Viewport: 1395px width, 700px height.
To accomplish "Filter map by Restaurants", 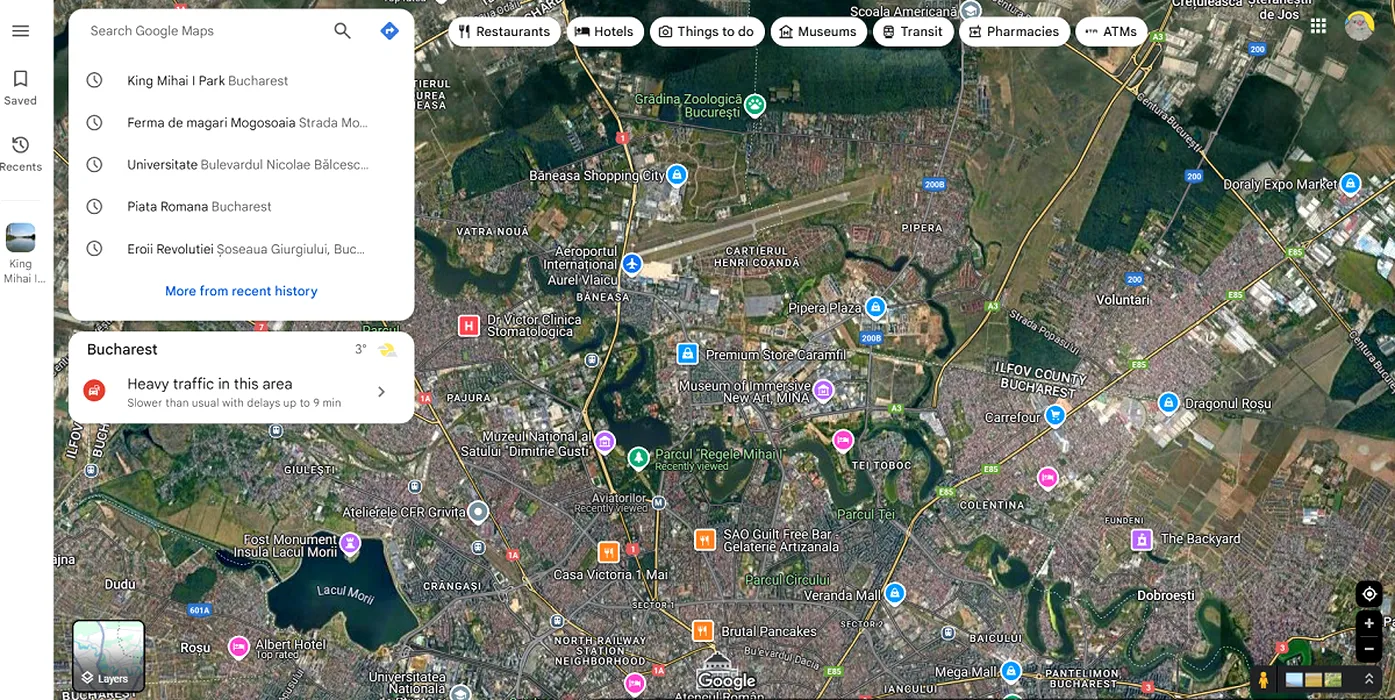I will tap(505, 32).
